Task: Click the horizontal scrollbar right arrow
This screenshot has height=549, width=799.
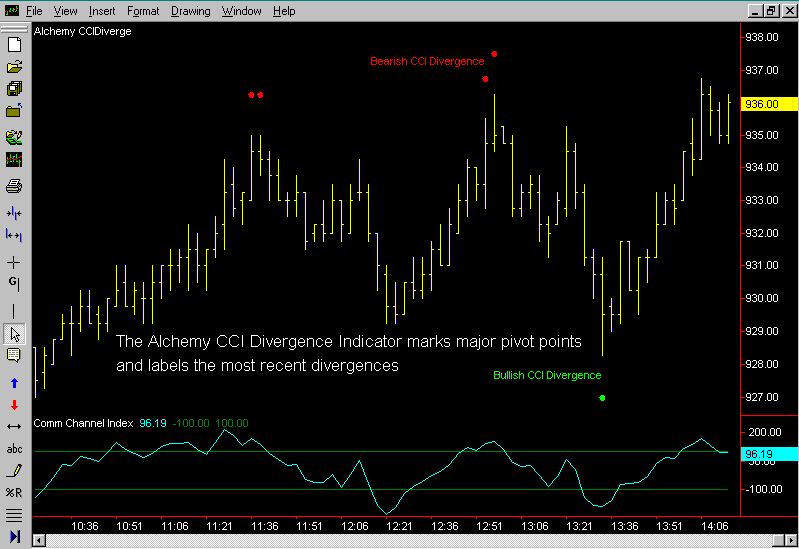Action: pyautogui.click(x=791, y=540)
